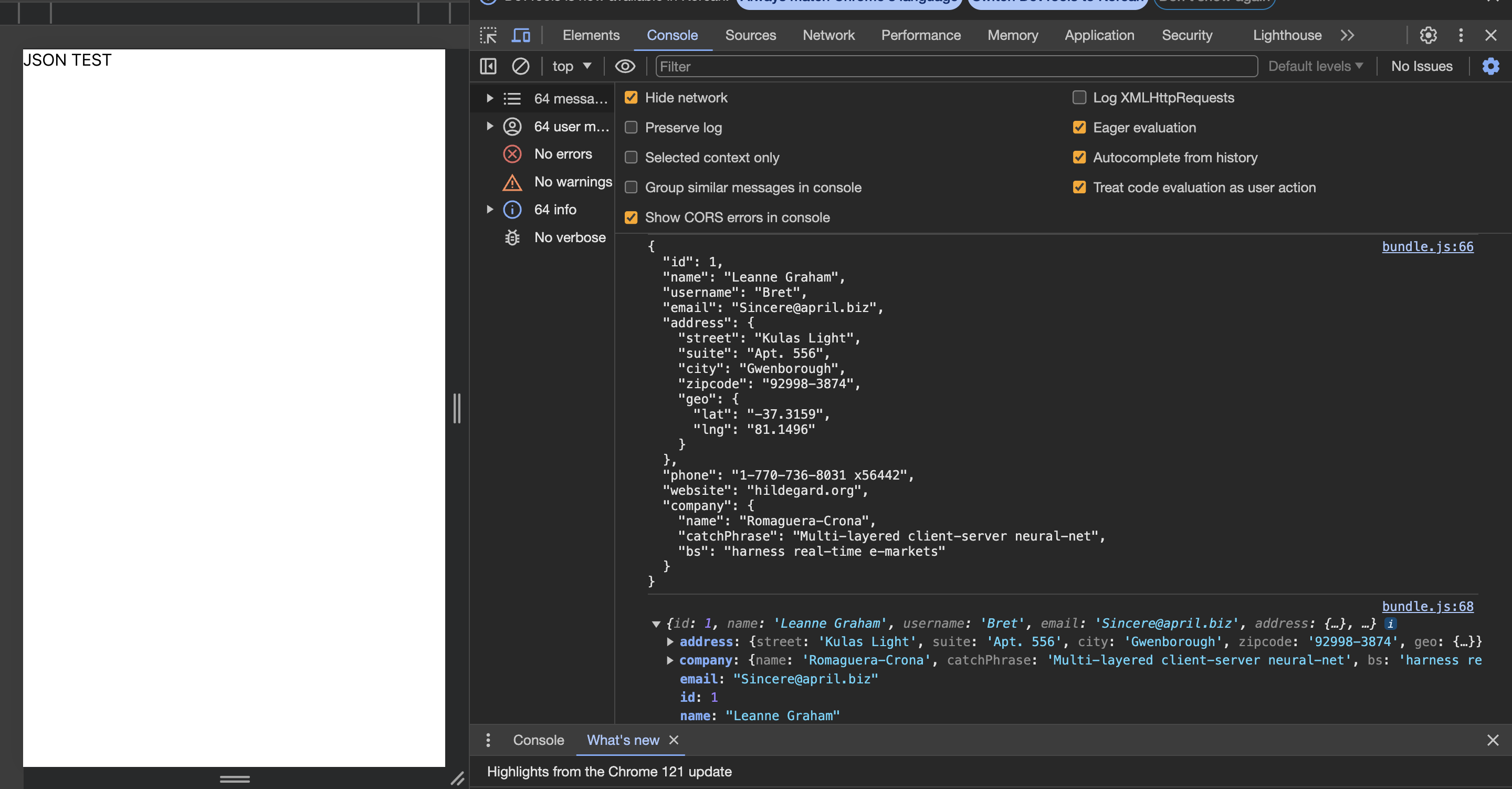Click the clear console icon
This screenshot has width=1512, height=789.
point(520,66)
